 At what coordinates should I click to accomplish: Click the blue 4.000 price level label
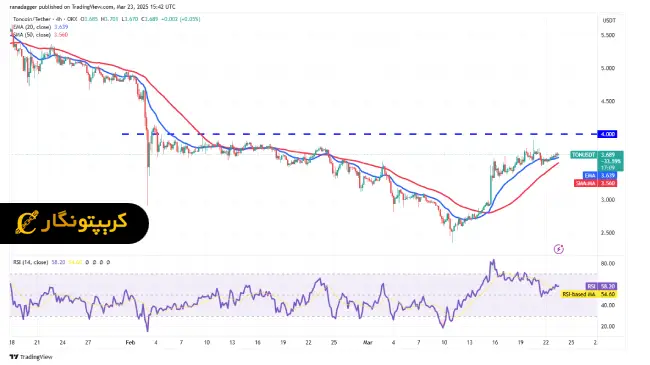pos(607,134)
